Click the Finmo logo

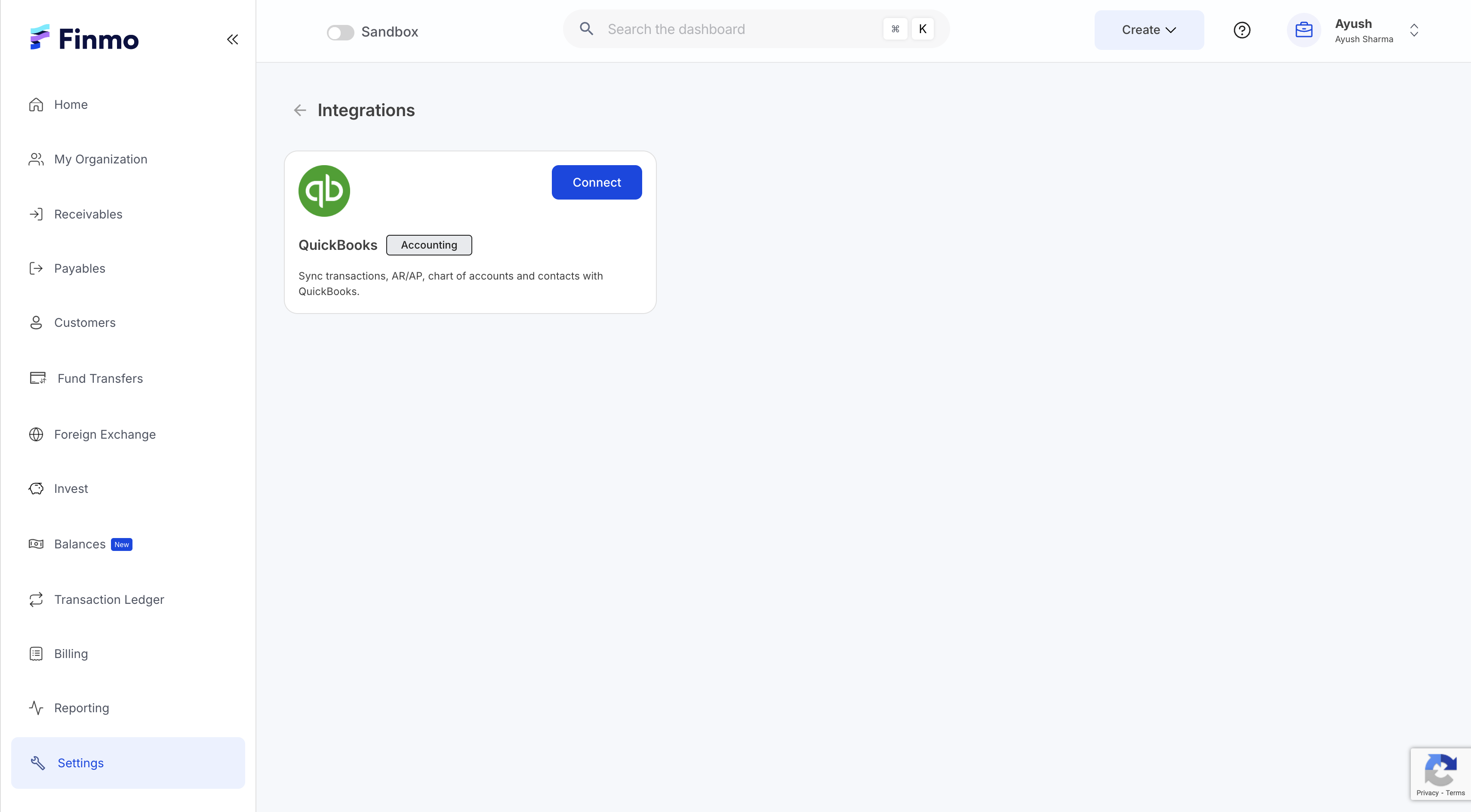coord(84,38)
